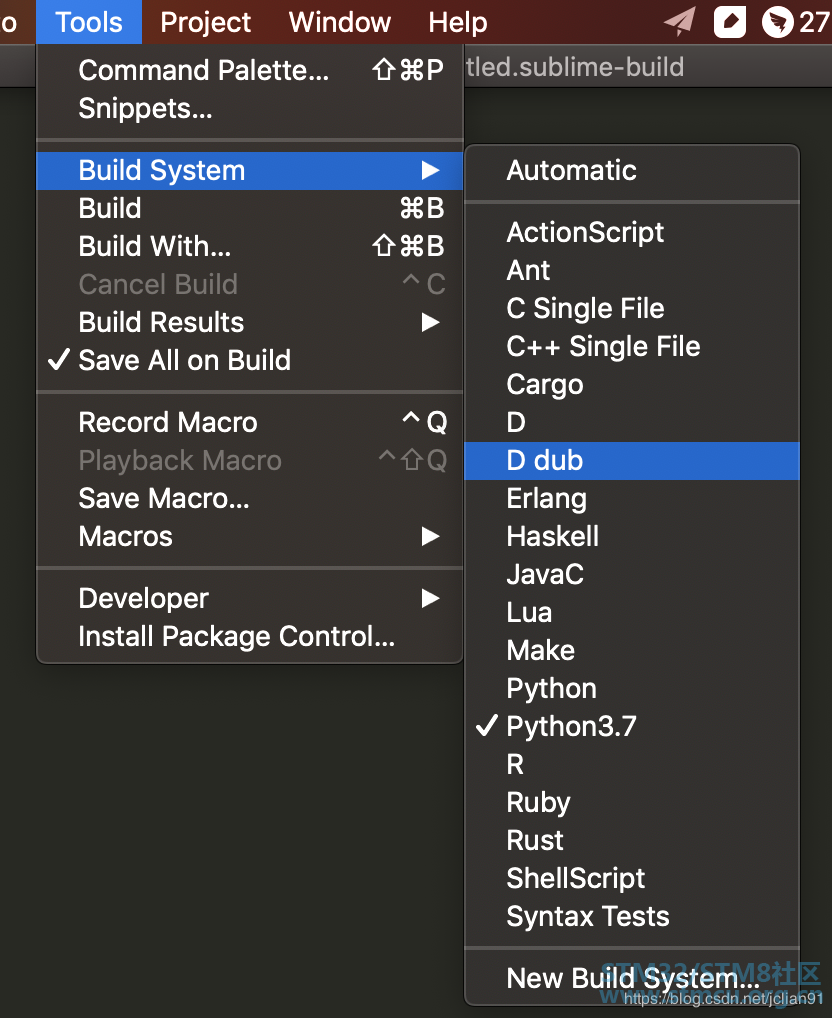Screen dimensions: 832x1018
Task: Open the Window menu
Action: click(x=339, y=22)
